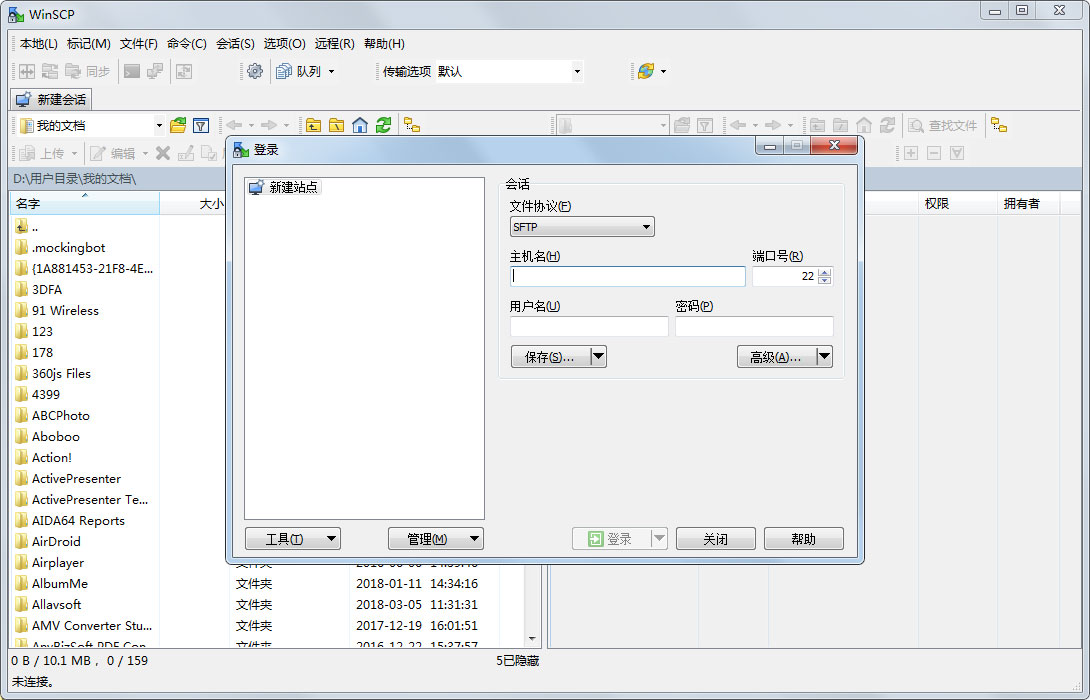
Task: Select 新建站点 in the site list
Action: click(284, 187)
